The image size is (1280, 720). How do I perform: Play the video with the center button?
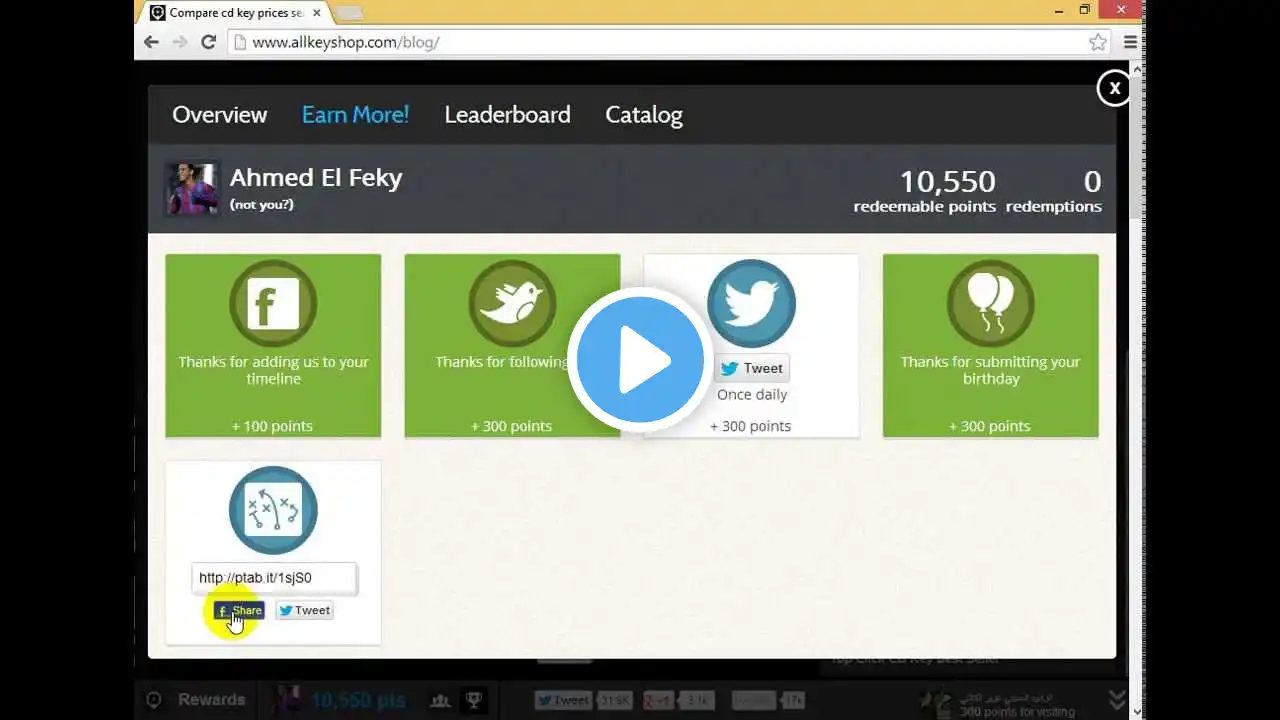coord(640,360)
